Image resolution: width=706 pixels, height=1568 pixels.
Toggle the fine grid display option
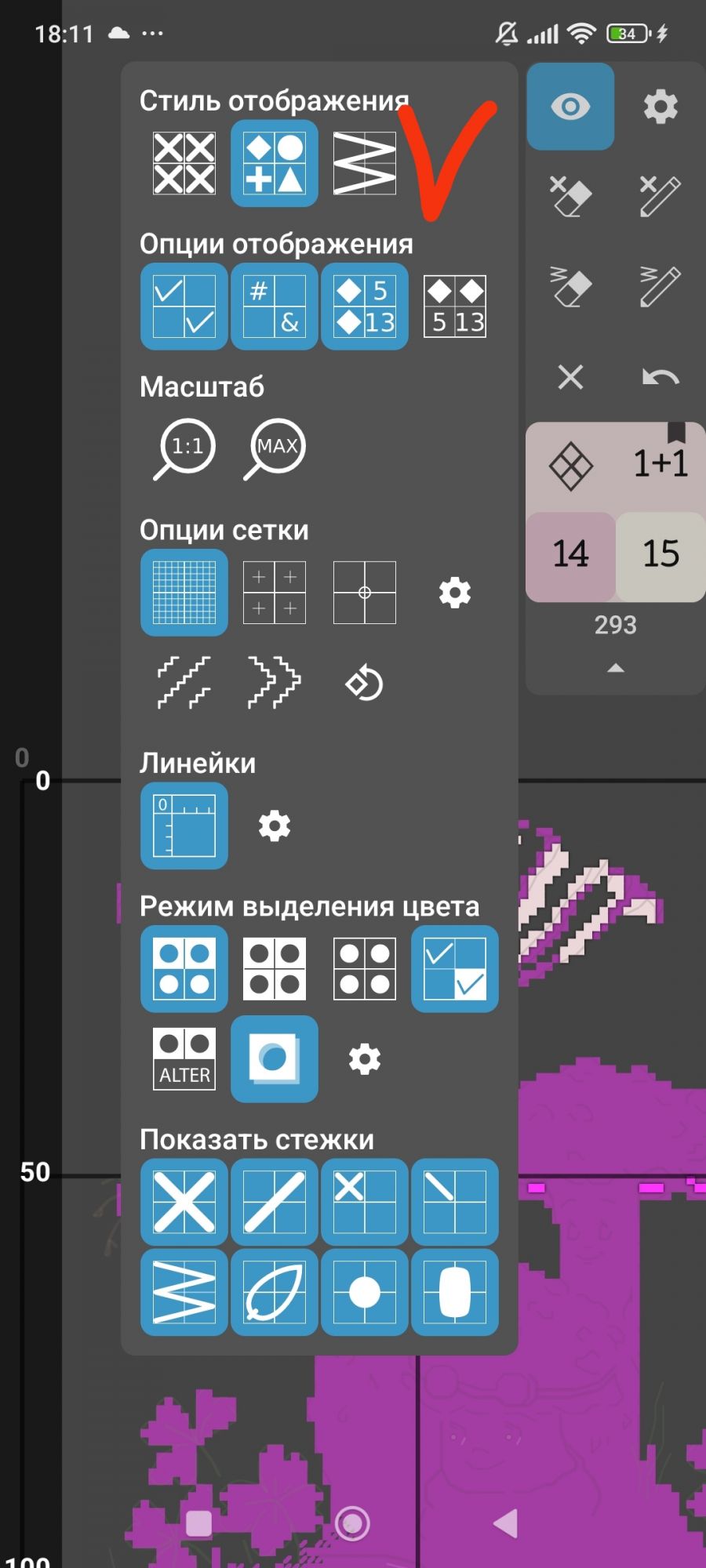tap(184, 592)
